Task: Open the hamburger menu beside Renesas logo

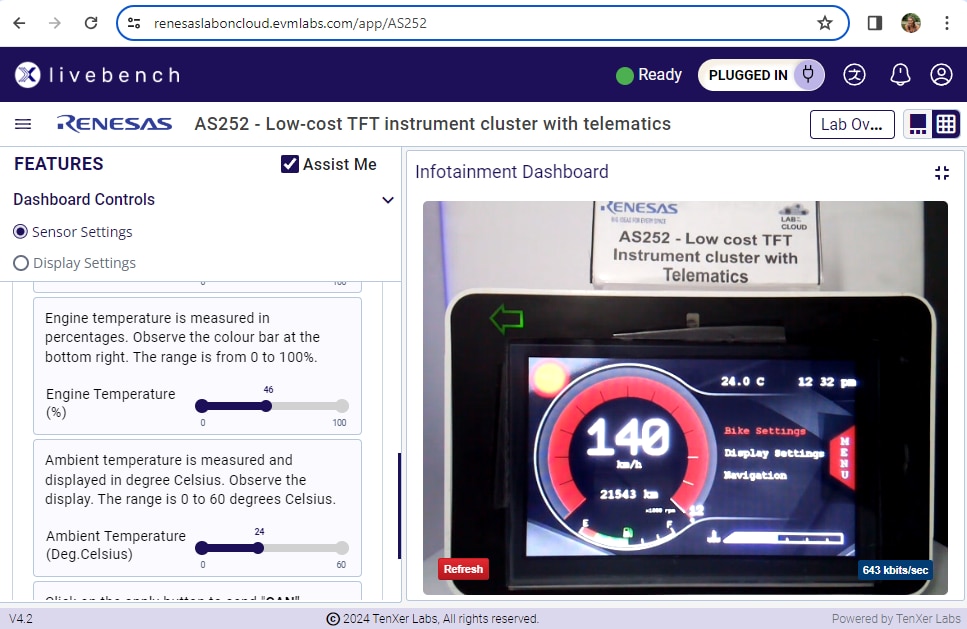Action: 23,124
